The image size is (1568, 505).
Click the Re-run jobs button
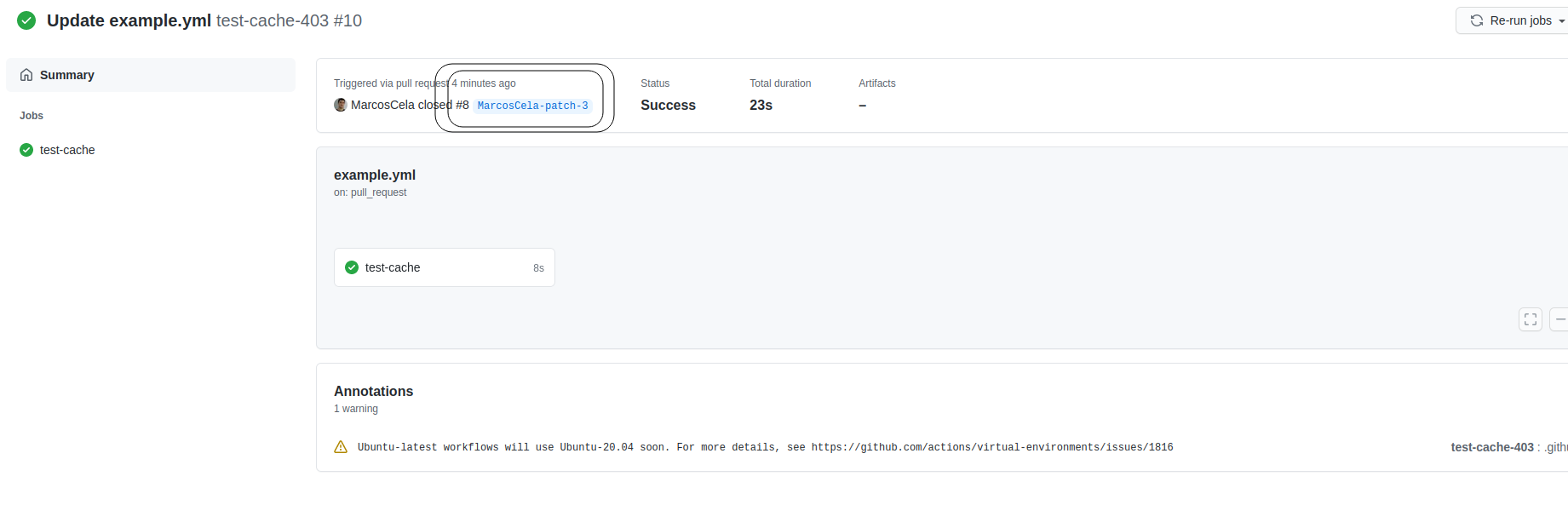click(x=1513, y=20)
